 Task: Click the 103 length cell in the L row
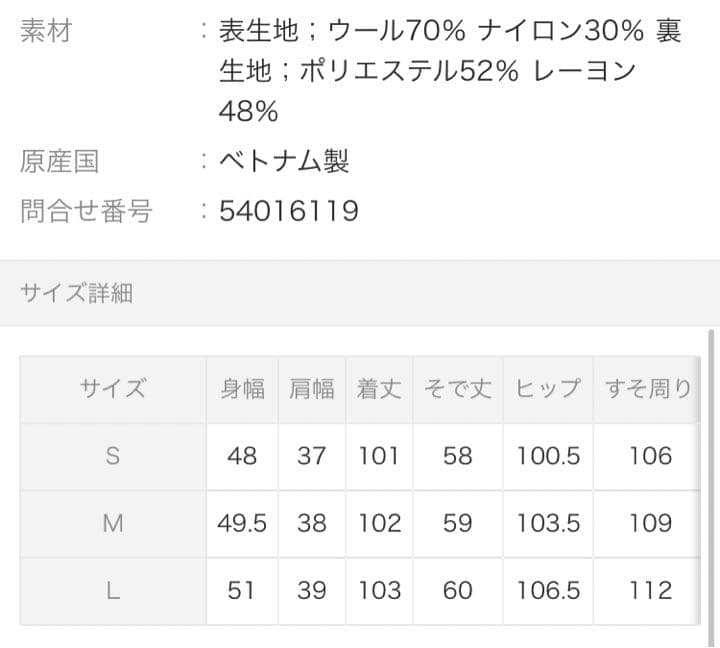tap(379, 590)
